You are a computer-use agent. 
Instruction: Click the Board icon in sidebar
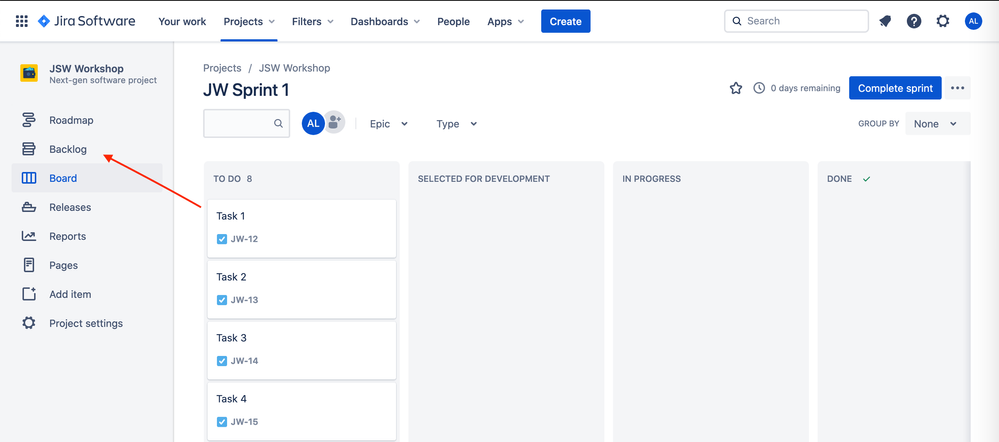click(x=29, y=178)
